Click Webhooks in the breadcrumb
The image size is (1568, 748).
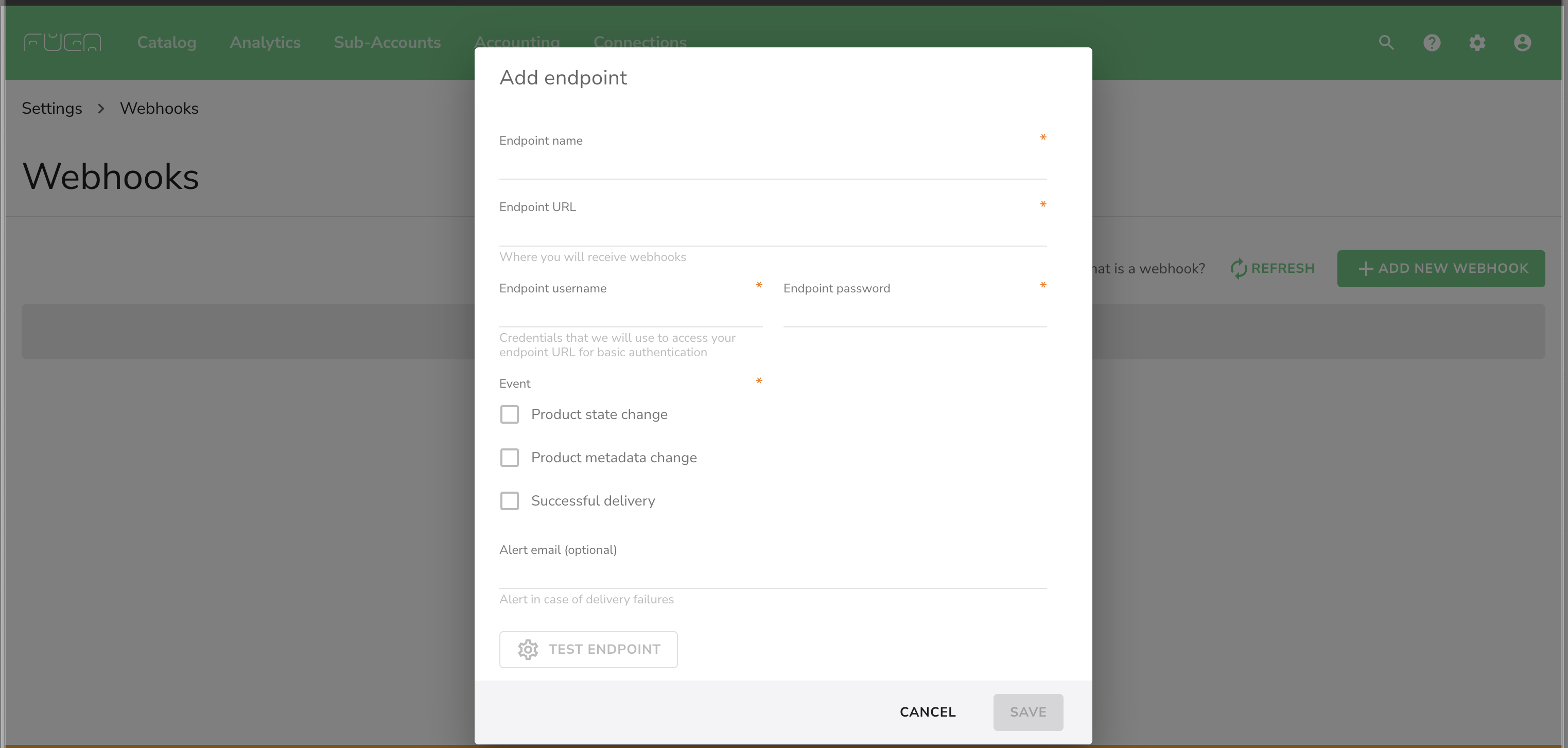[x=159, y=108]
